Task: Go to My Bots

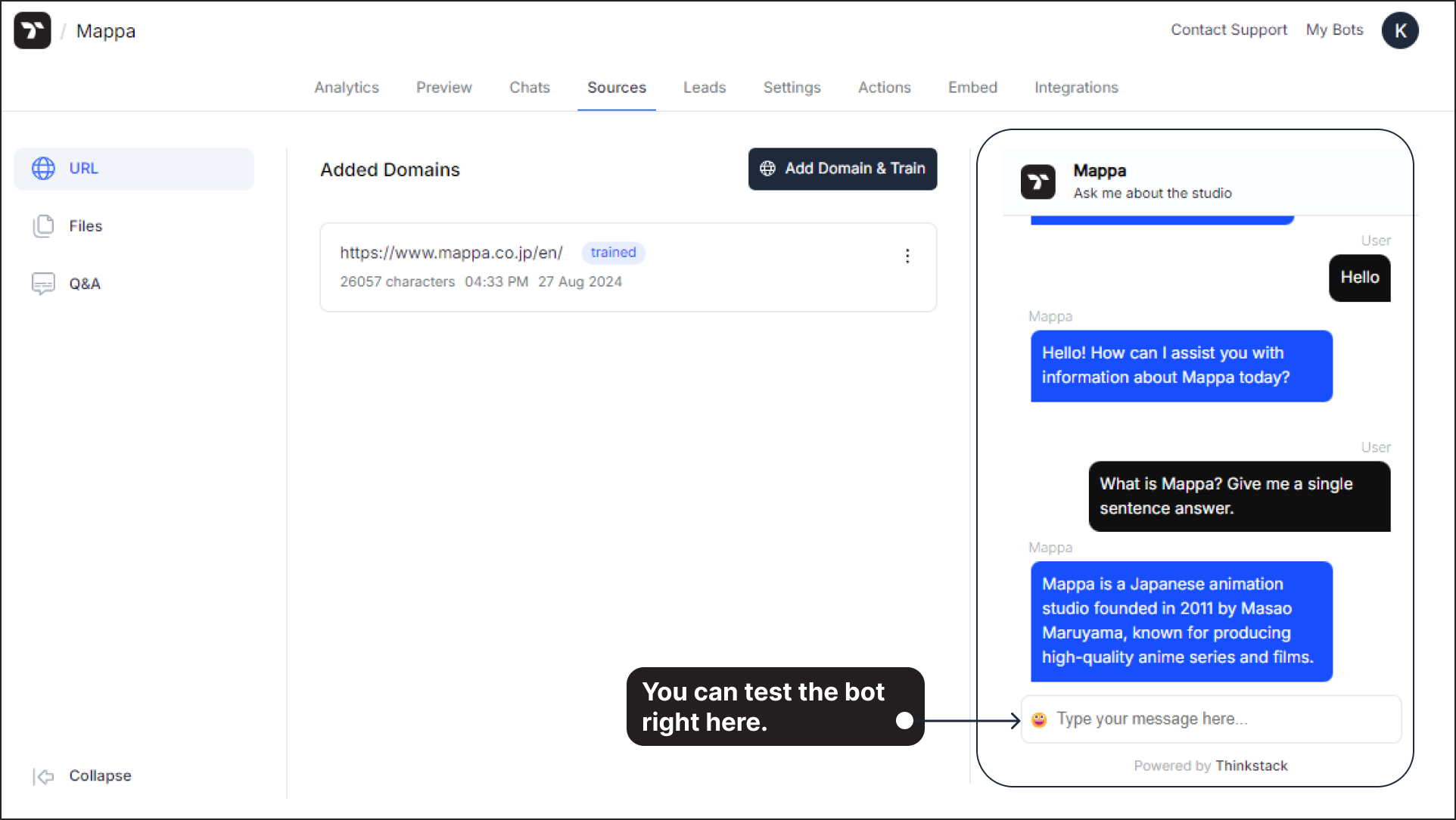Action: 1335,30
